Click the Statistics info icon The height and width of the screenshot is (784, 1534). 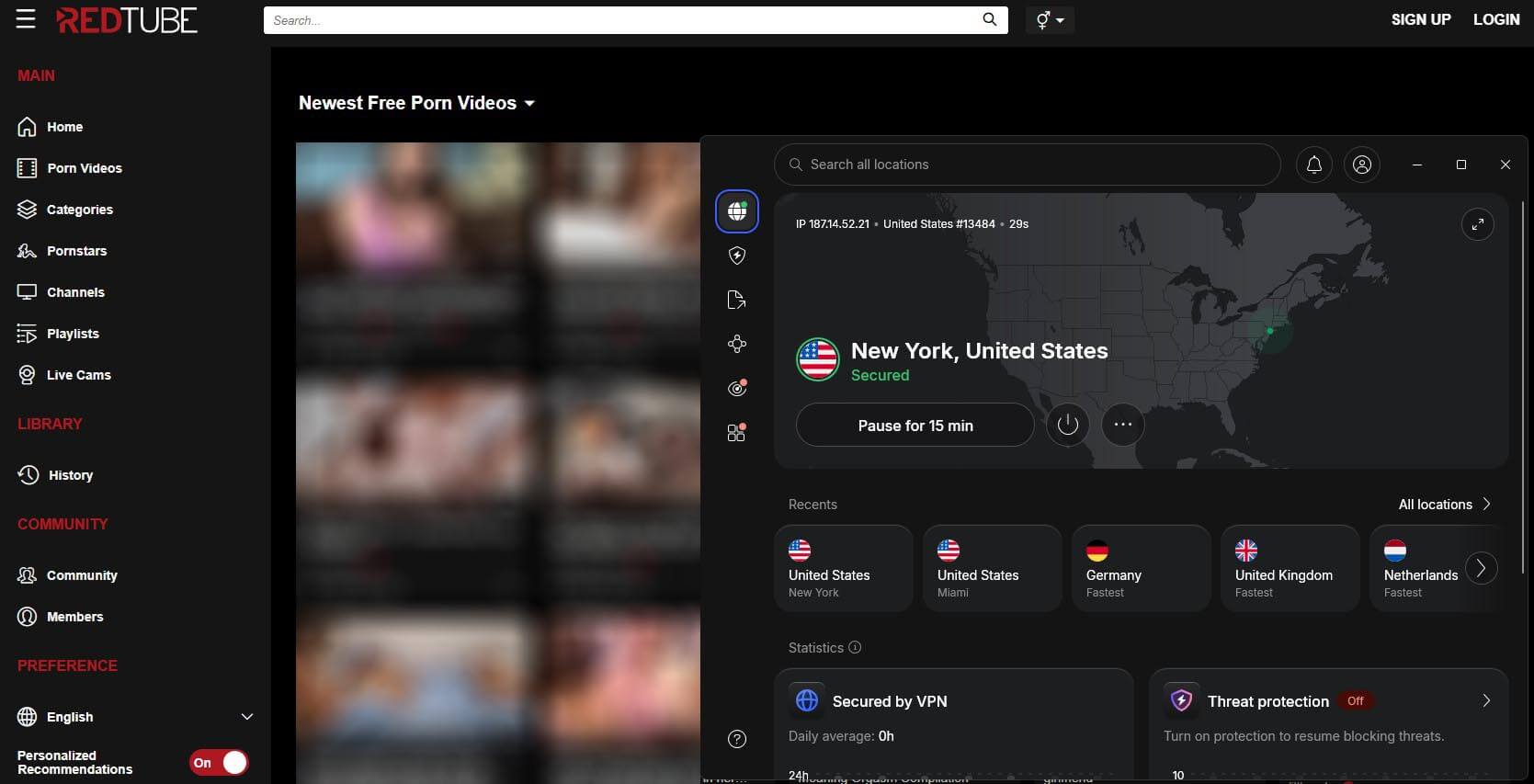[855, 647]
